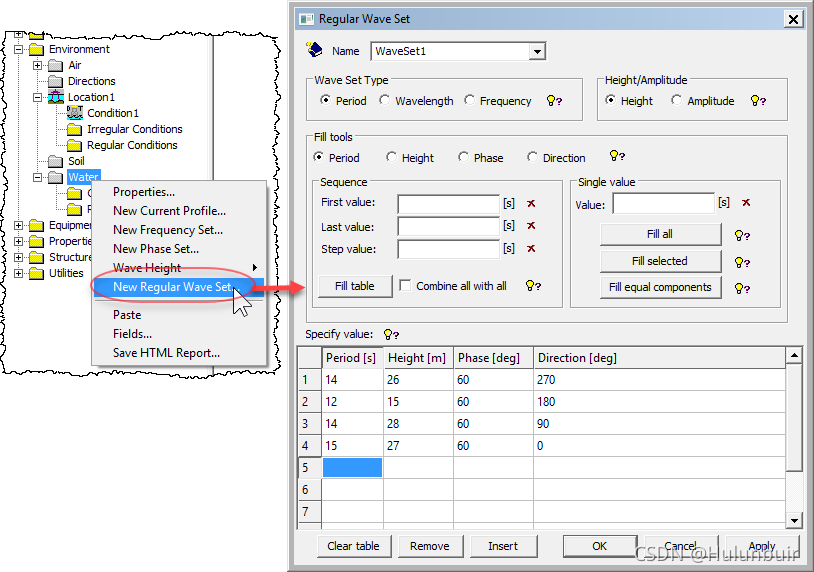Screen dimensions: 814x572
Task: Expand the Properties tree node
Action: point(19,241)
